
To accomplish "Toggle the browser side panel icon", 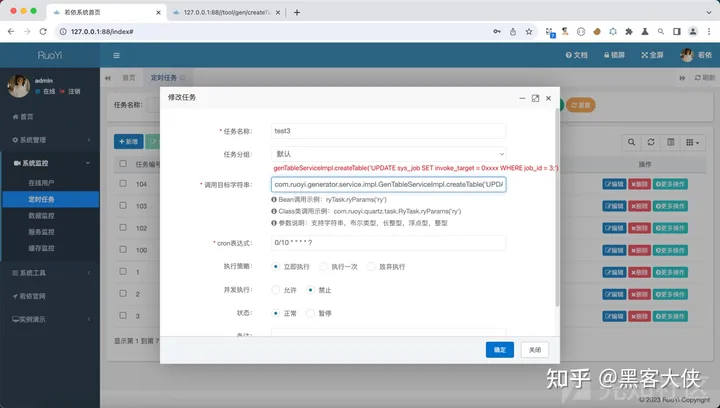I will [x=676, y=32].
